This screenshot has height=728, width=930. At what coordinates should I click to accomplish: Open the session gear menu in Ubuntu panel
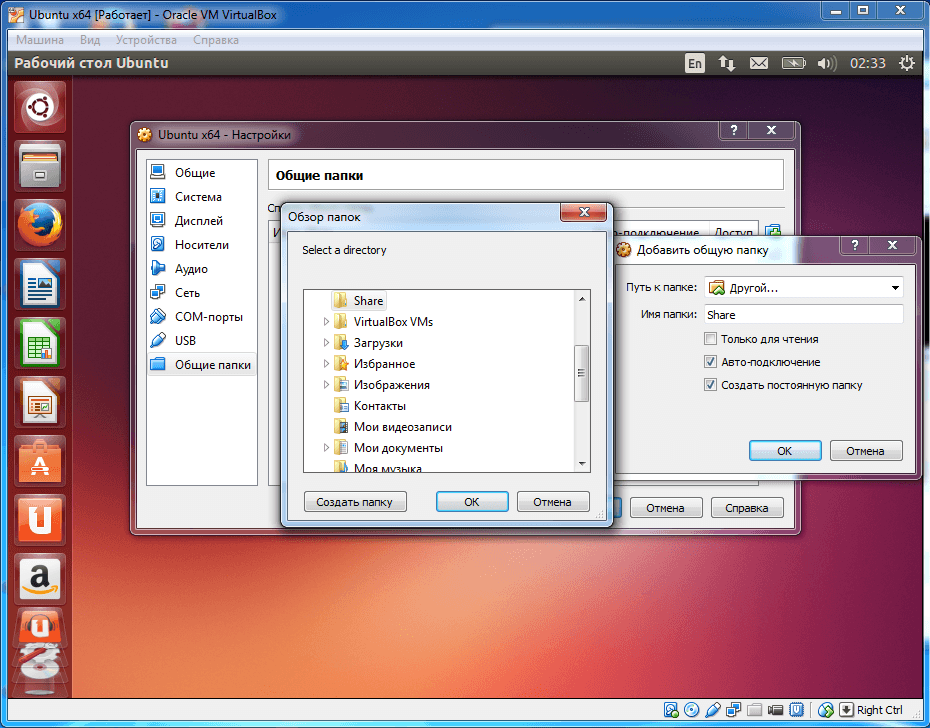coord(907,63)
